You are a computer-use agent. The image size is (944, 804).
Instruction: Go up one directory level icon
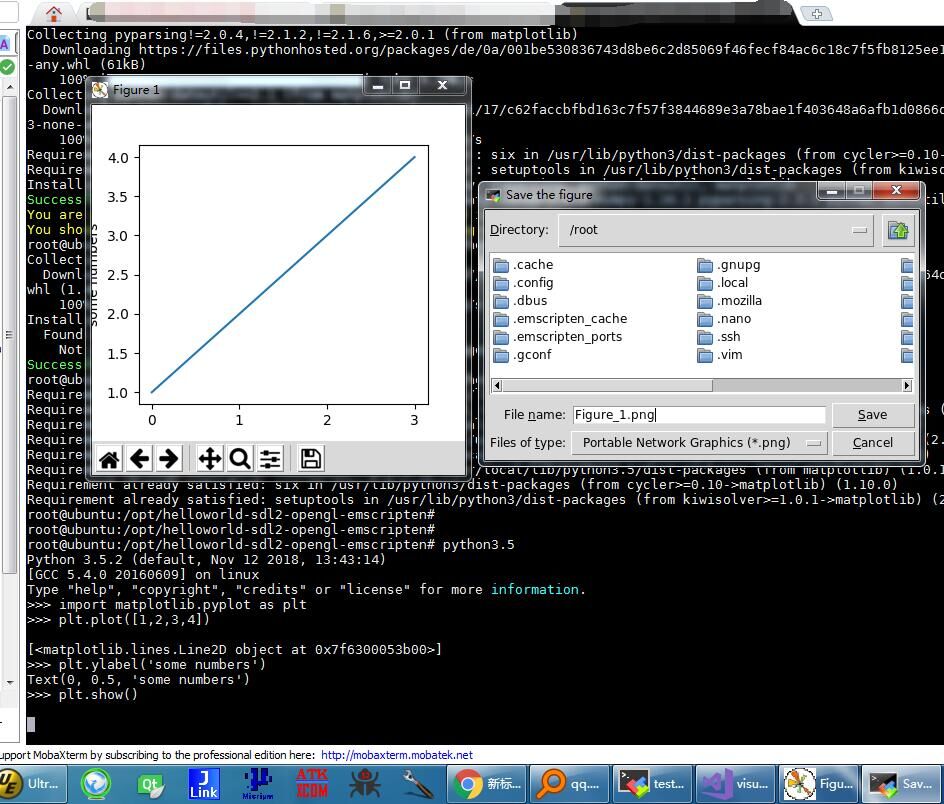[x=898, y=230]
